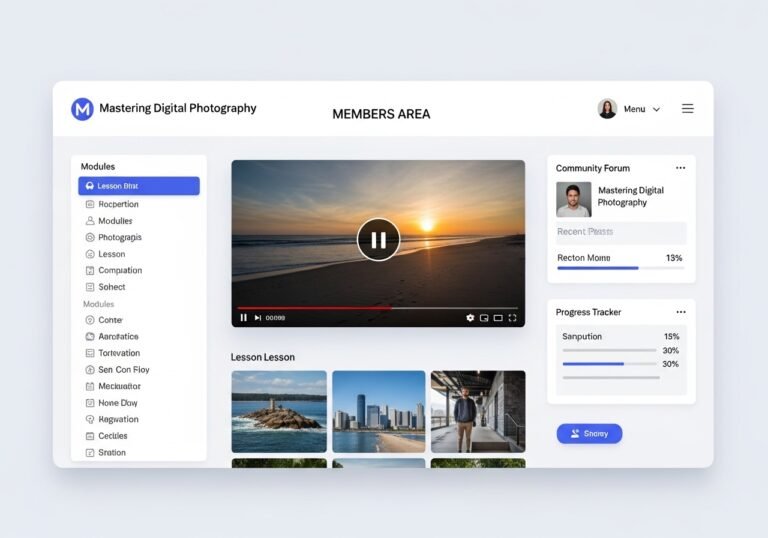This screenshot has height=538, width=768.
Task: Open the hamburger menu in the header
Action: click(x=687, y=109)
